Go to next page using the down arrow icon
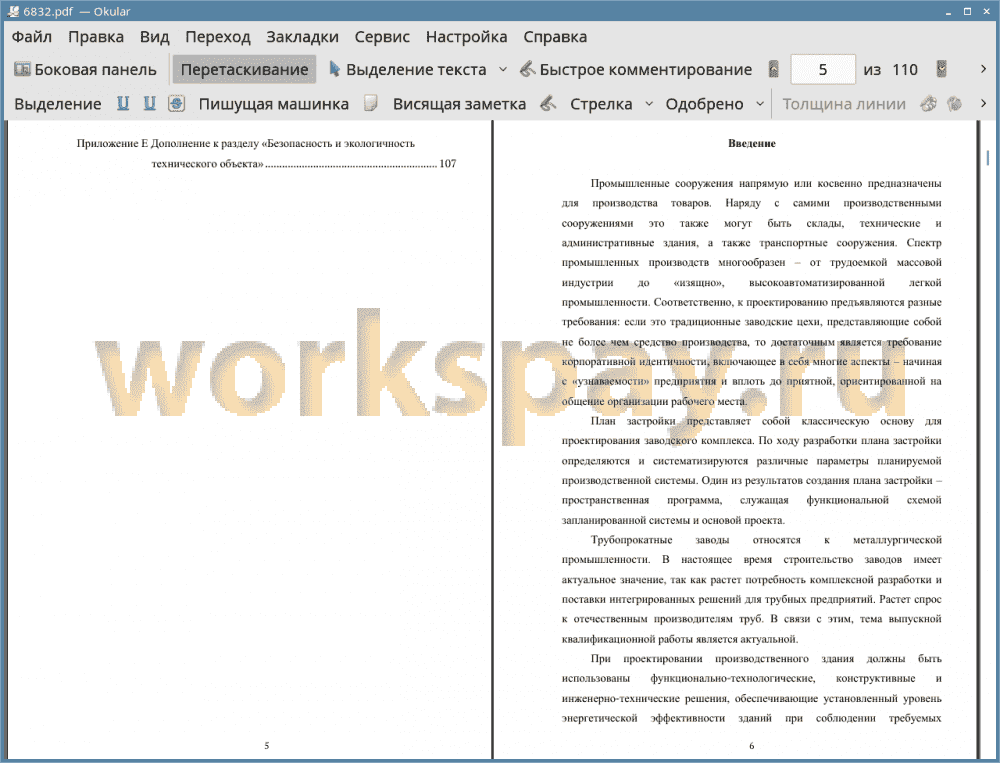This screenshot has height=763, width=1000. (x=941, y=70)
